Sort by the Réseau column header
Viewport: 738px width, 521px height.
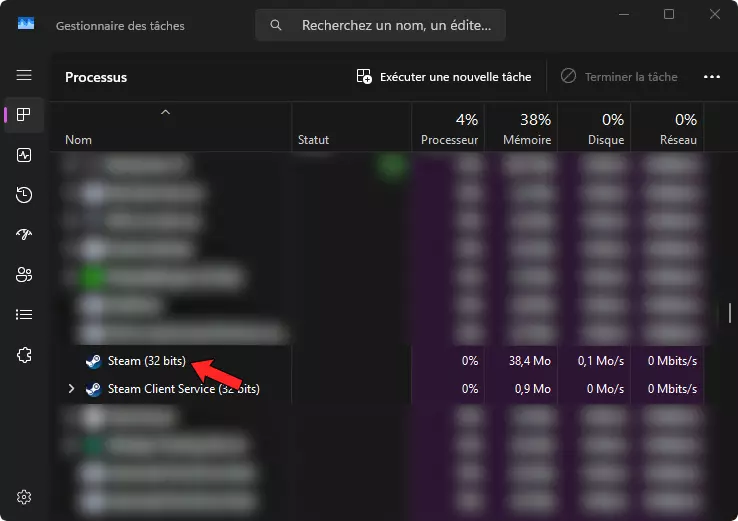coord(667,127)
